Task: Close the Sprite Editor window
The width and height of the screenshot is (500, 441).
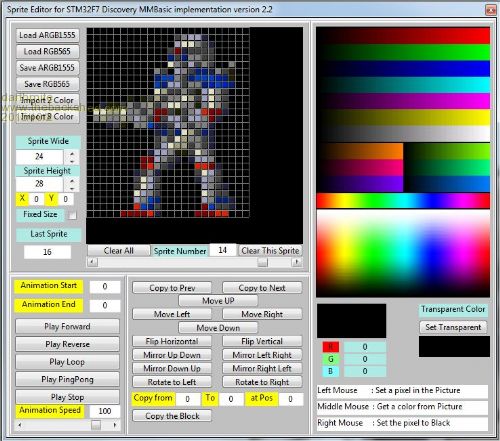Action: click(x=491, y=10)
